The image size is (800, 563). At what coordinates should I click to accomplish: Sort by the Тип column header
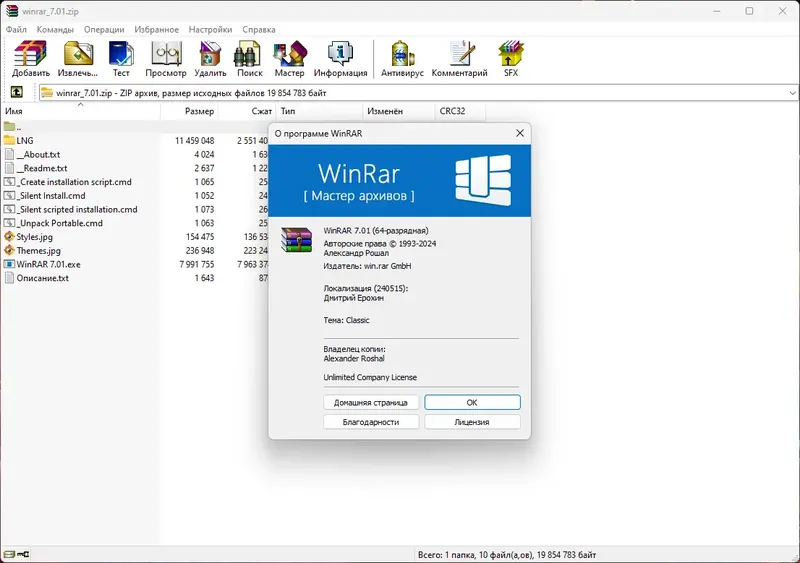(319, 111)
